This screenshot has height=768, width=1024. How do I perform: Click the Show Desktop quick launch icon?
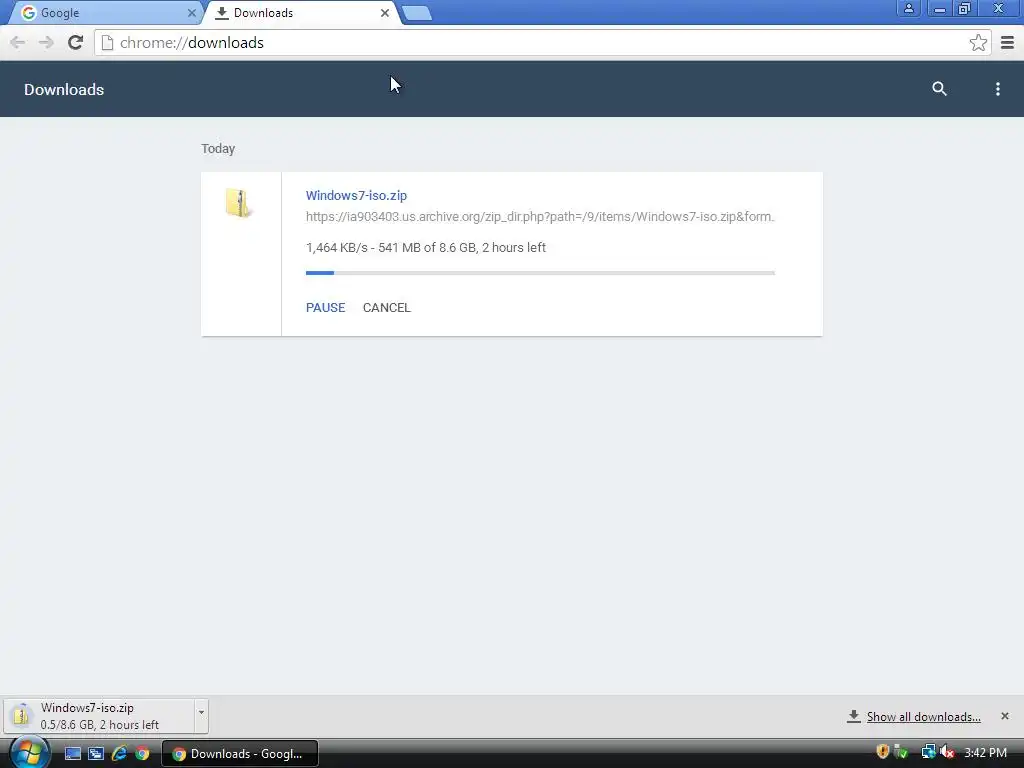[72, 754]
